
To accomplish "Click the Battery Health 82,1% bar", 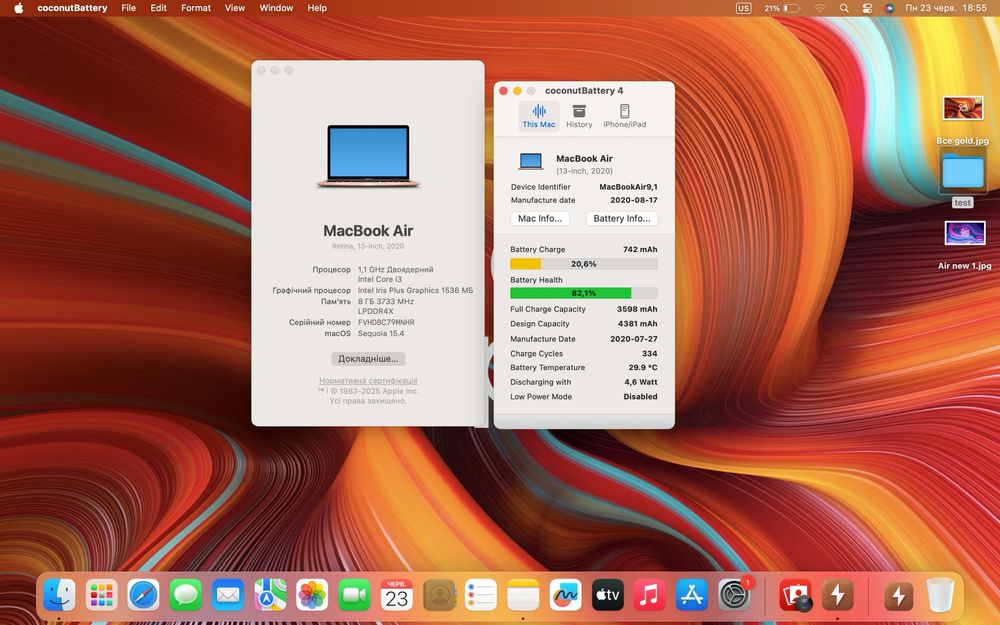I will click(584, 293).
